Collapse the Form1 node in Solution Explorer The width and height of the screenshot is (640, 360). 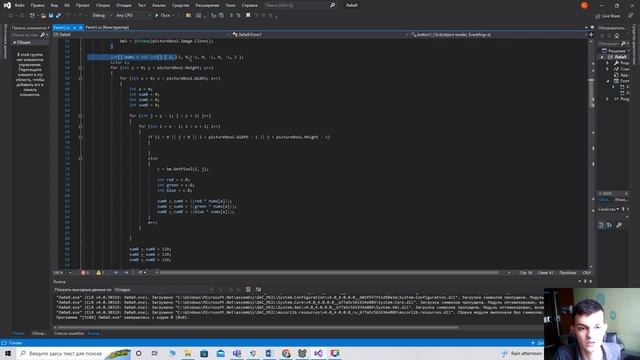pos(608,81)
